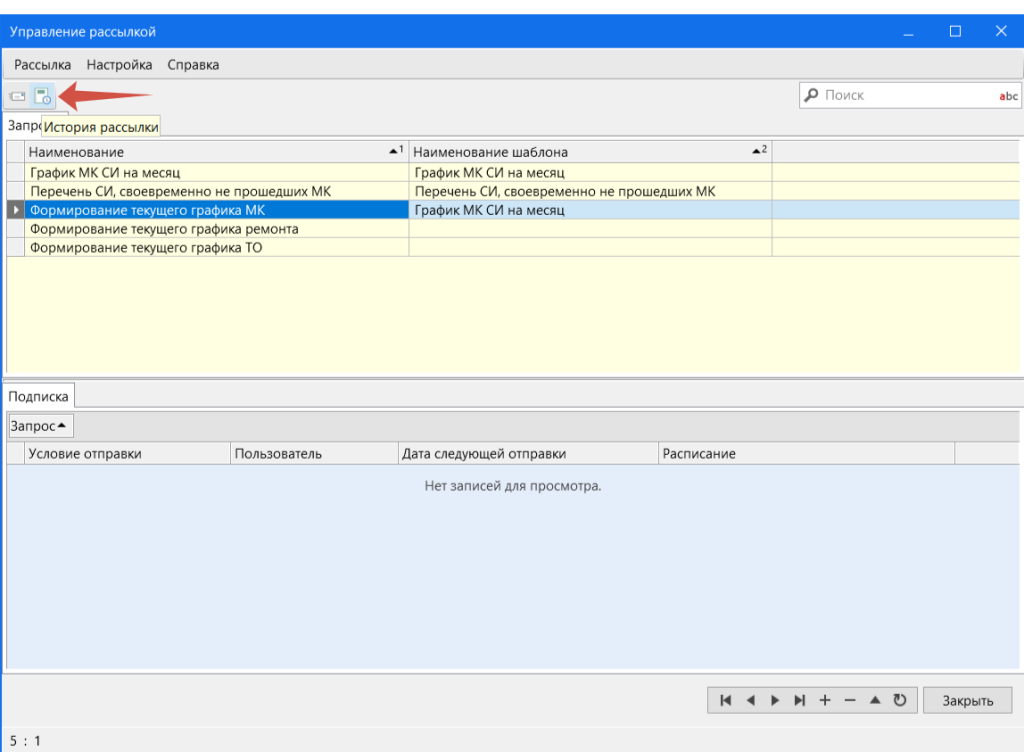
Task: Open the Рассылка menu
Action: (x=42, y=65)
